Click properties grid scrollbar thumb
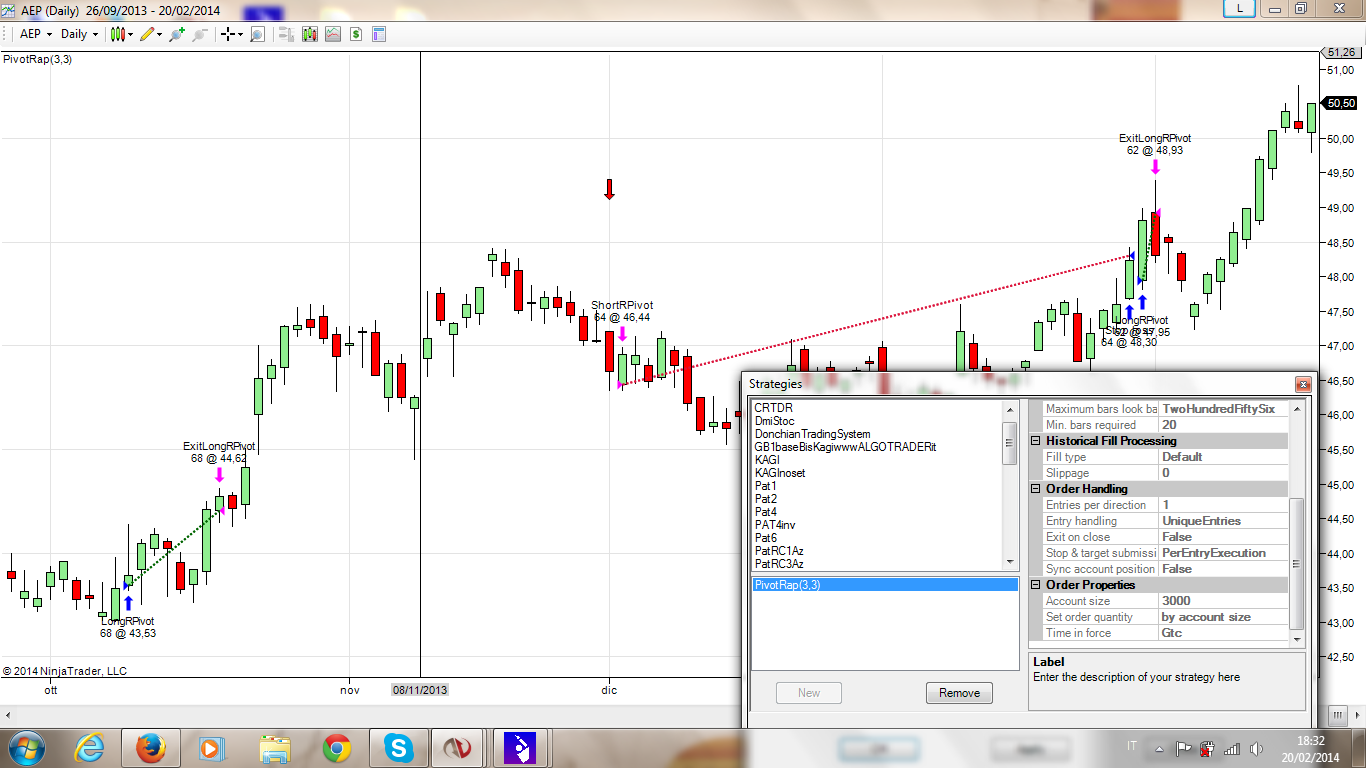1366x768 pixels. point(1297,563)
